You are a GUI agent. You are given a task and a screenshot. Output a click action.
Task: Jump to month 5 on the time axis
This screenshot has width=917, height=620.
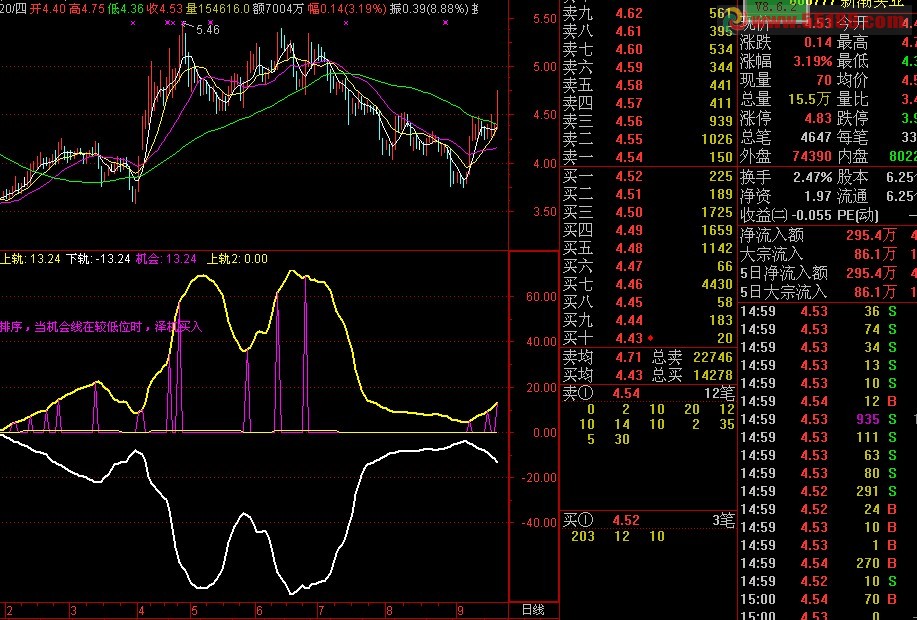coord(194,611)
